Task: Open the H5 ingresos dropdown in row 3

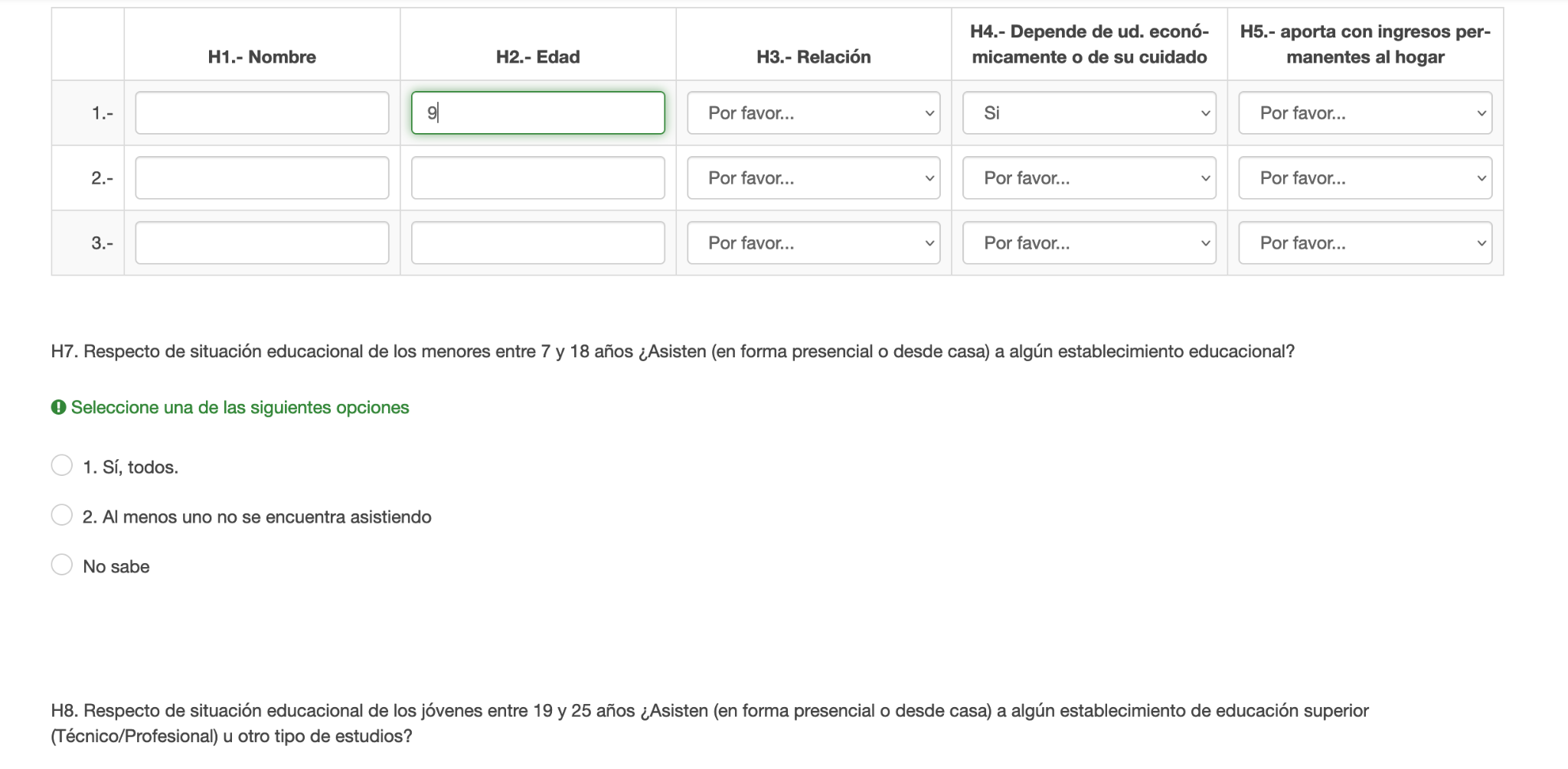Action: click(x=1364, y=243)
